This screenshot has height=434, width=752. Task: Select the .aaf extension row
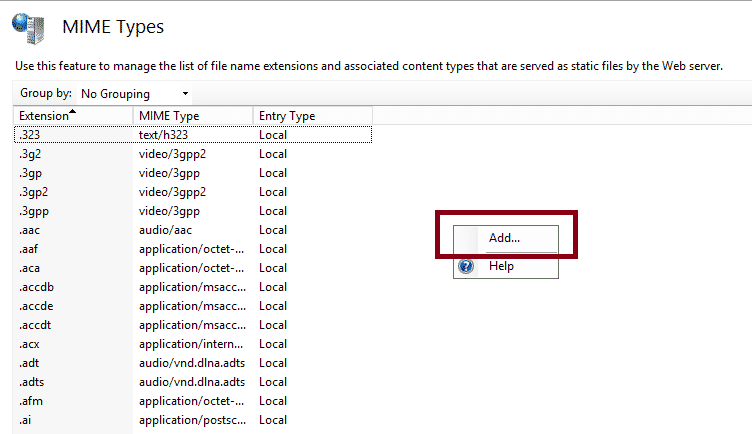[x=193, y=249]
